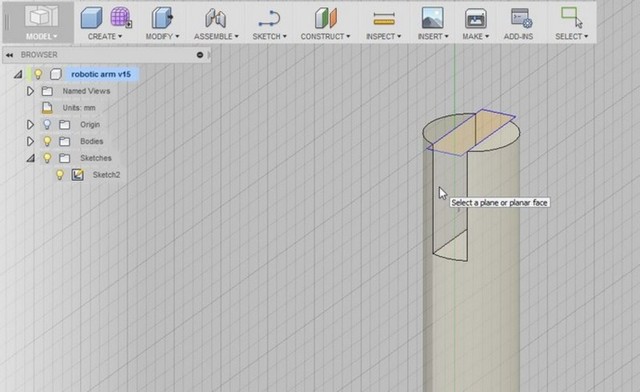Screen dimensions: 640x392
Task: Click the Create Form purple sphere icon
Action: point(121,18)
